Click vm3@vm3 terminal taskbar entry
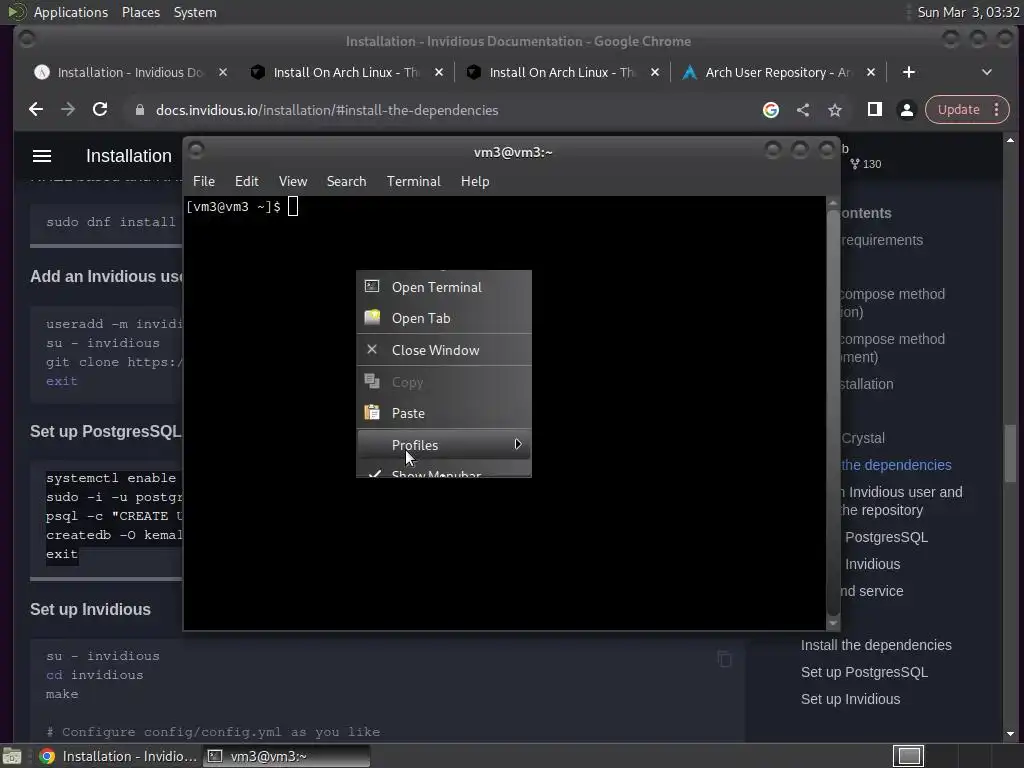Image resolution: width=1024 pixels, height=768 pixels. (x=287, y=756)
